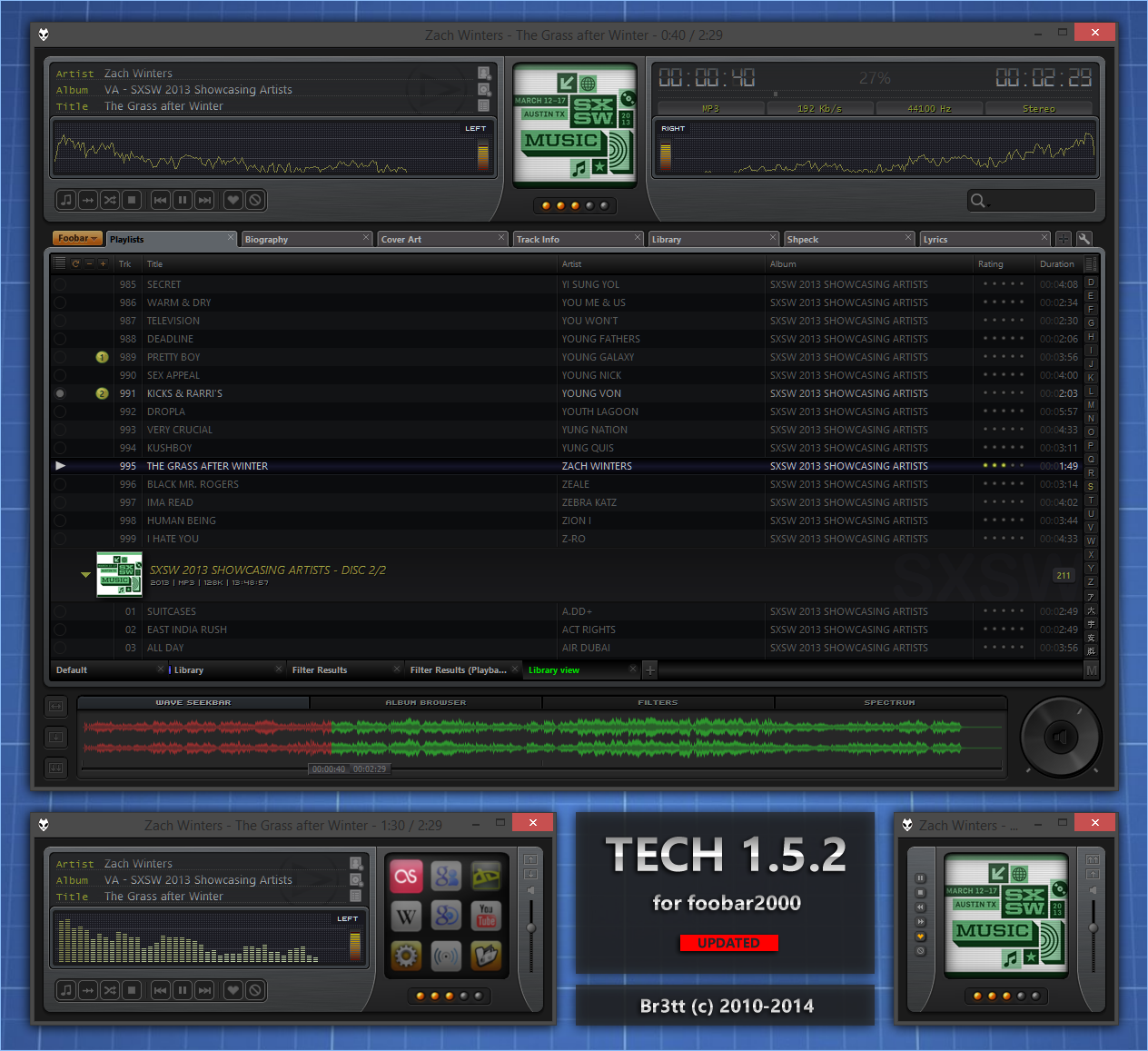The height and width of the screenshot is (1051, 1148).
Task: Open playlist layout menu icon in header
Action: [x=60, y=263]
